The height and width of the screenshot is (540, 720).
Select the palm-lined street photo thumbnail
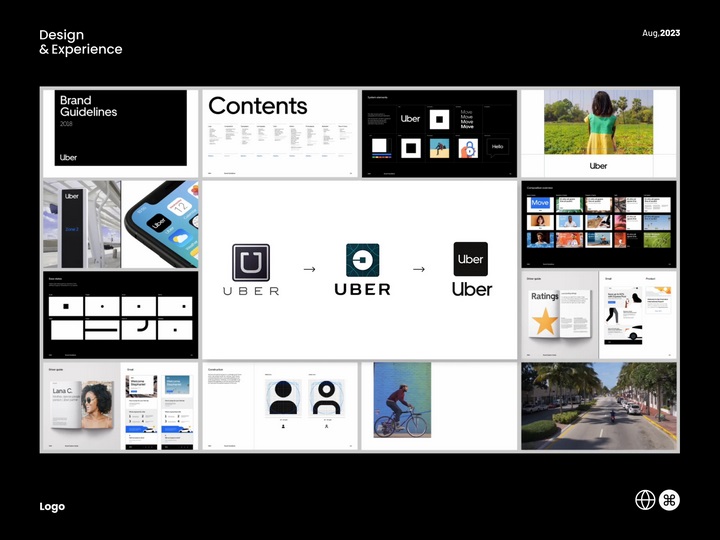(x=598, y=405)
